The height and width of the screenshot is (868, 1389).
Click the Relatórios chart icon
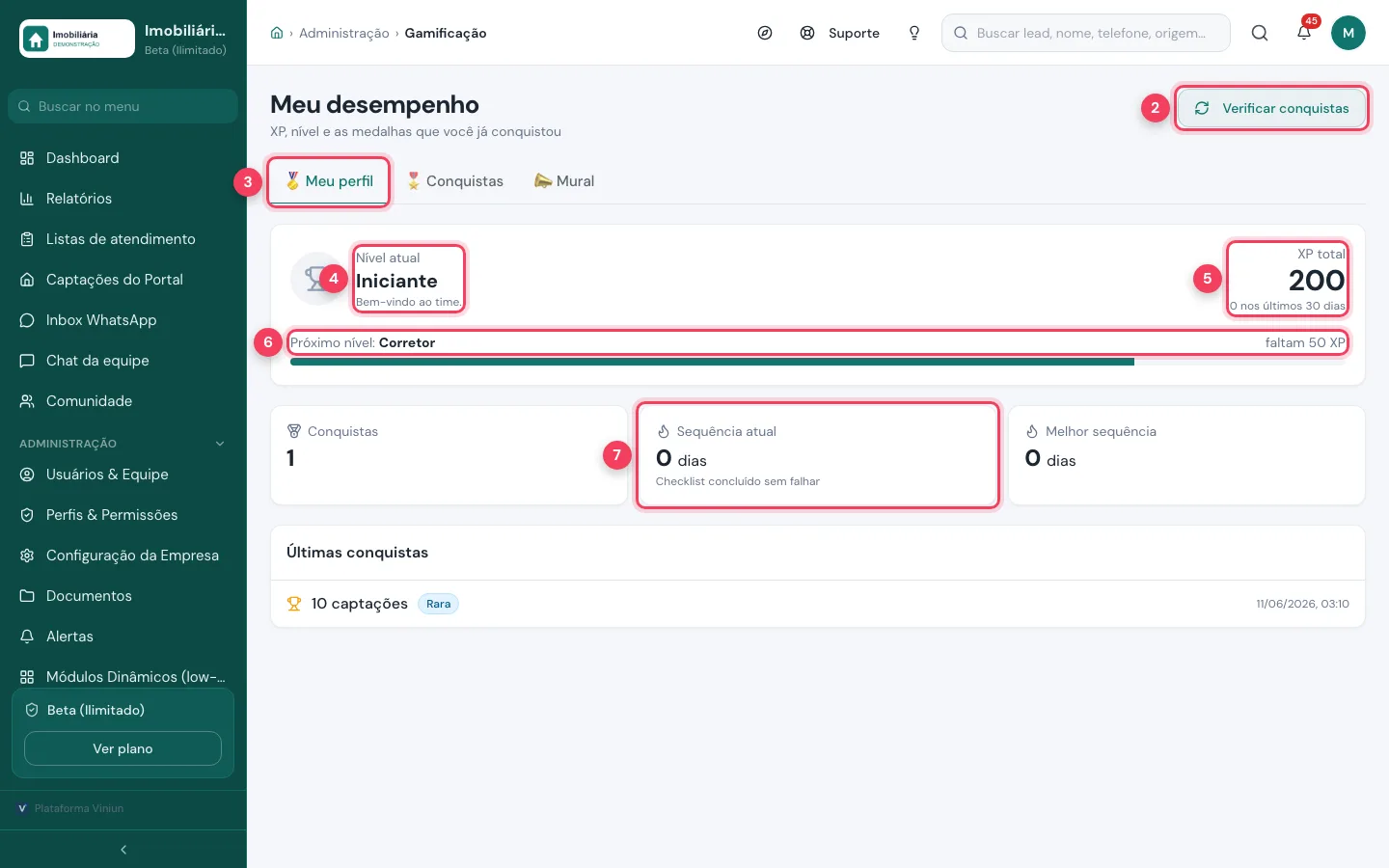[x=27, y=199]
